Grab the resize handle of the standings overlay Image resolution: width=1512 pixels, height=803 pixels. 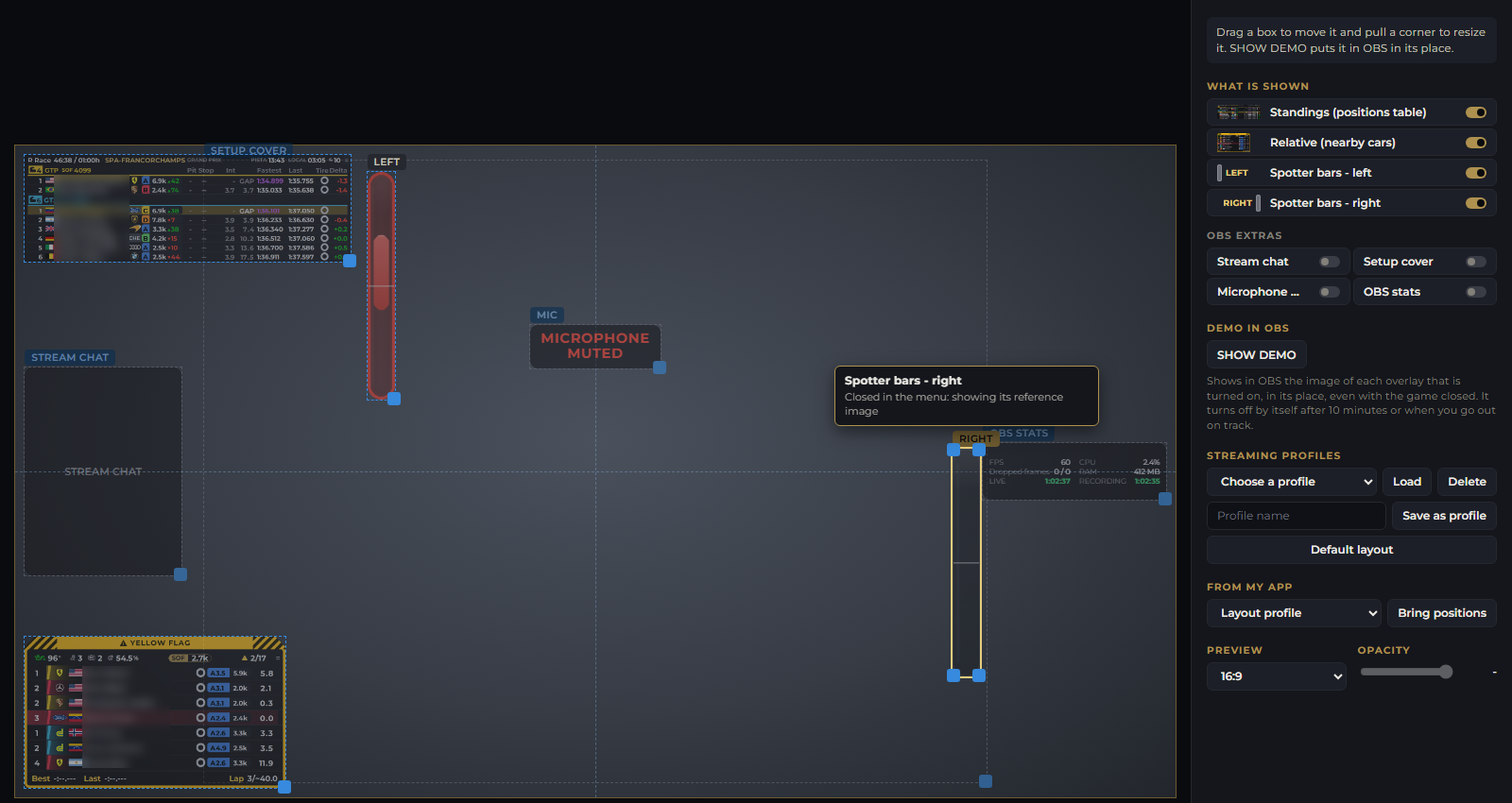pyautogui.click(x=350, y=261)
